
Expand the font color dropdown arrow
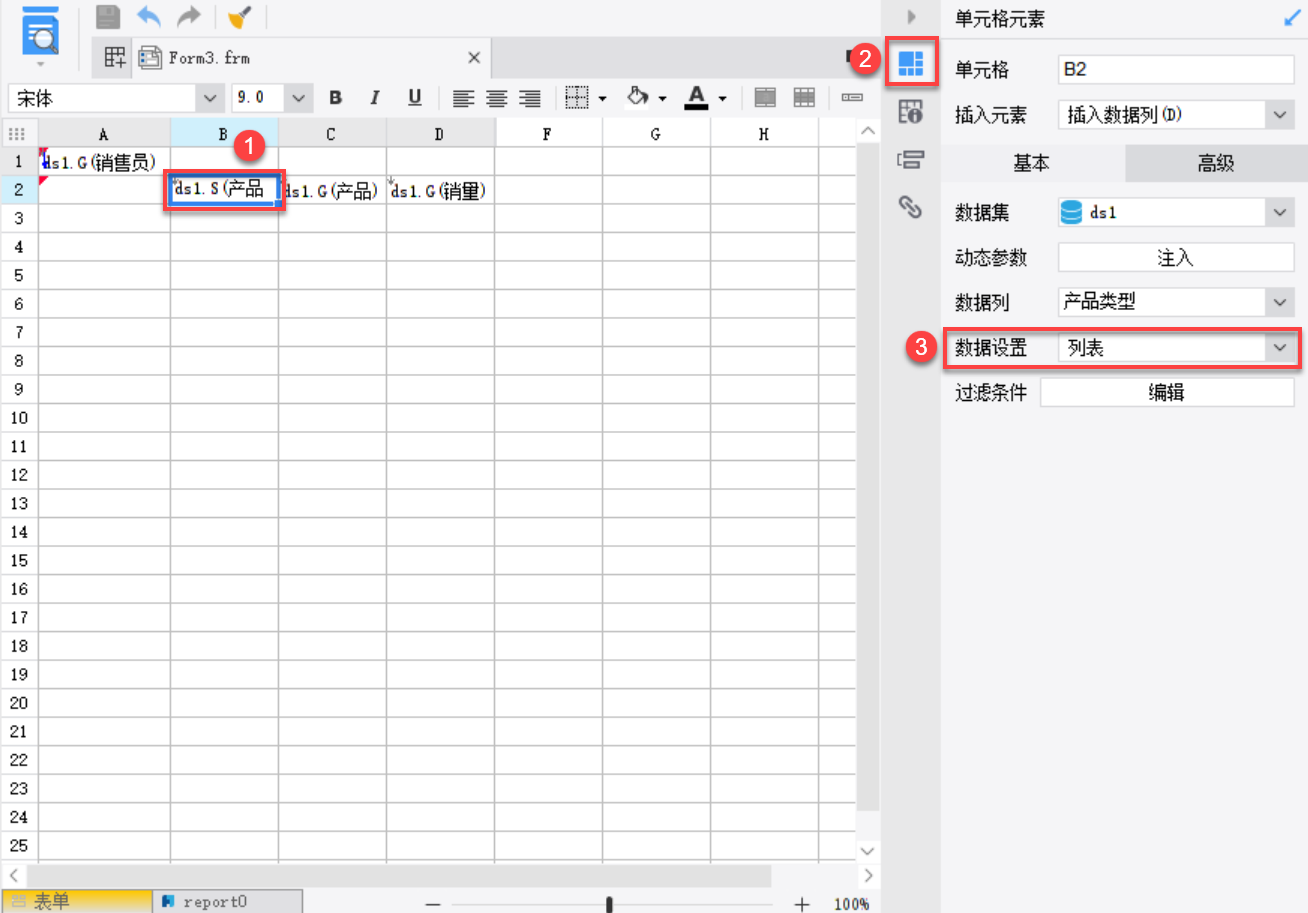[x=722, y=99]
